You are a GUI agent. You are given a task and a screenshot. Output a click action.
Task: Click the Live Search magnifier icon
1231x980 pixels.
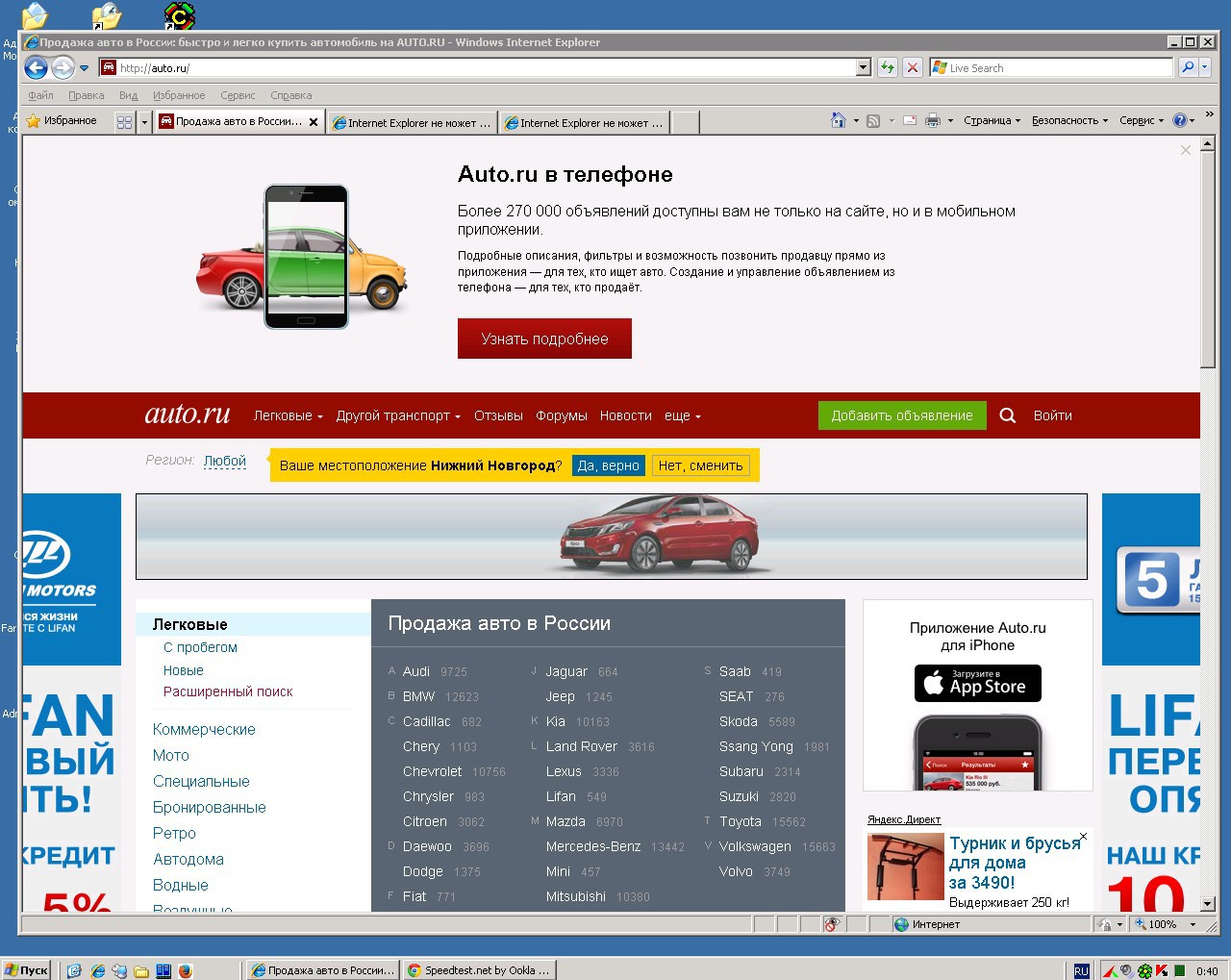1189,67
